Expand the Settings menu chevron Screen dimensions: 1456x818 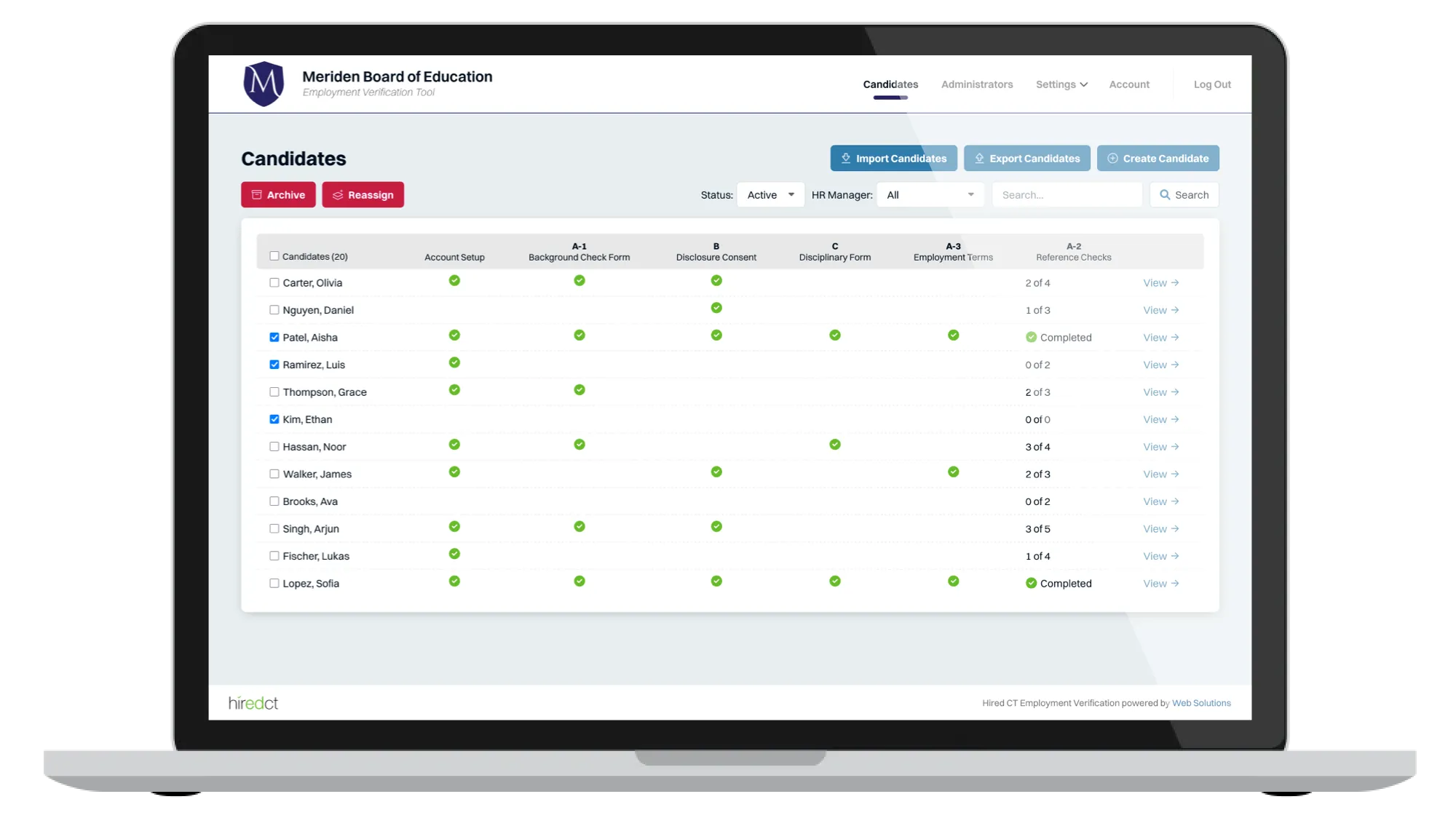pos(1084,84)
